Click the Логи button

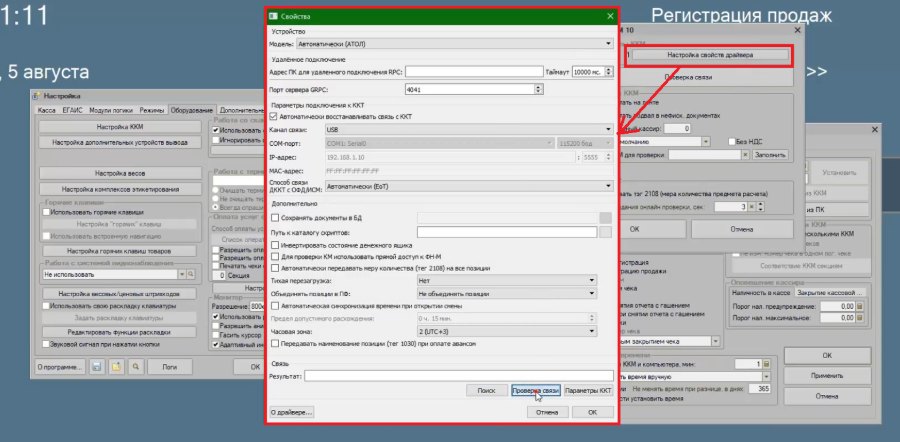(x=169, y=366)
